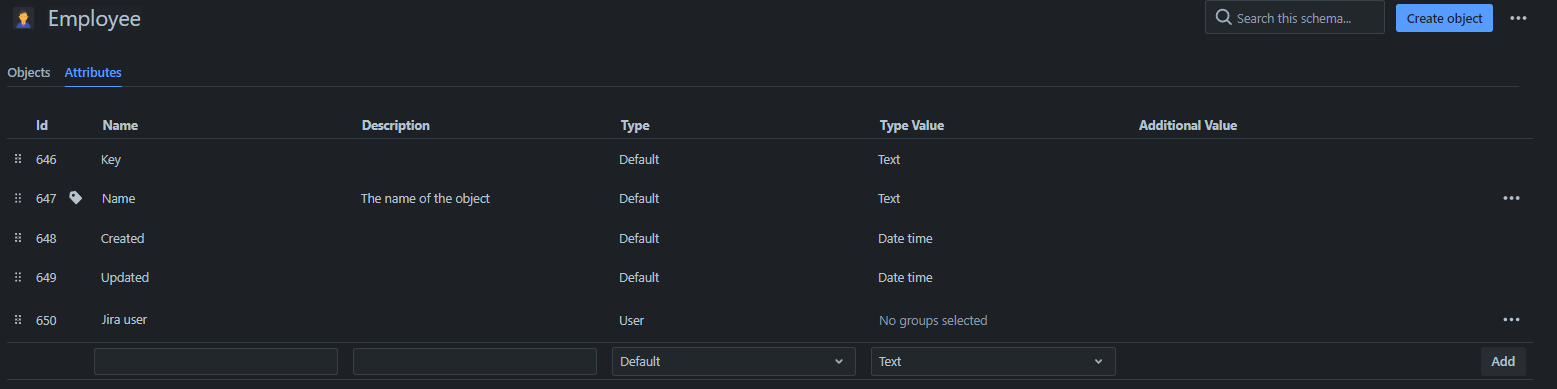Click the Employee page title

tap(94, 18)
